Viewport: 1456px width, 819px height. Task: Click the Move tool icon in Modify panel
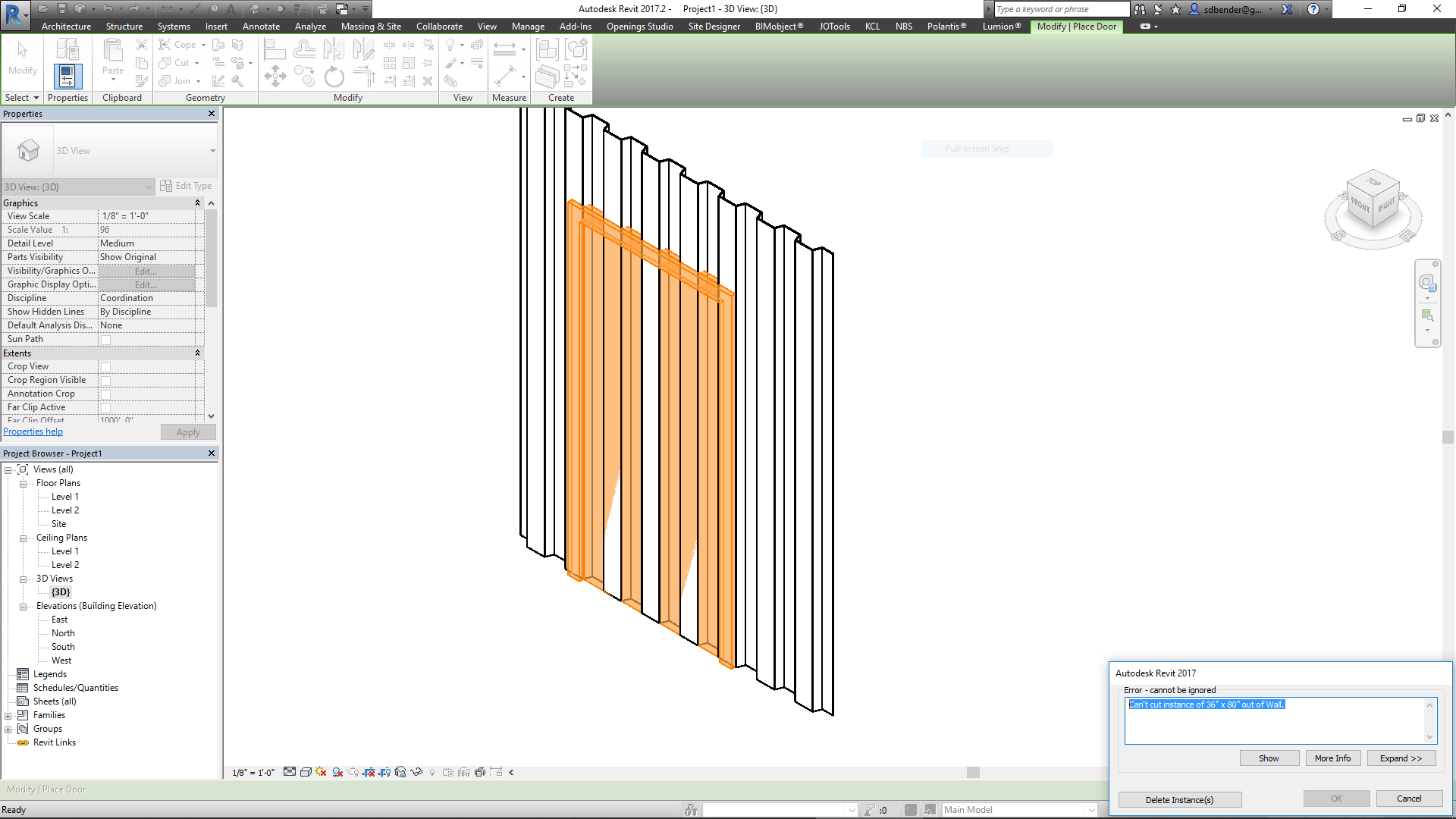(275, 76)
